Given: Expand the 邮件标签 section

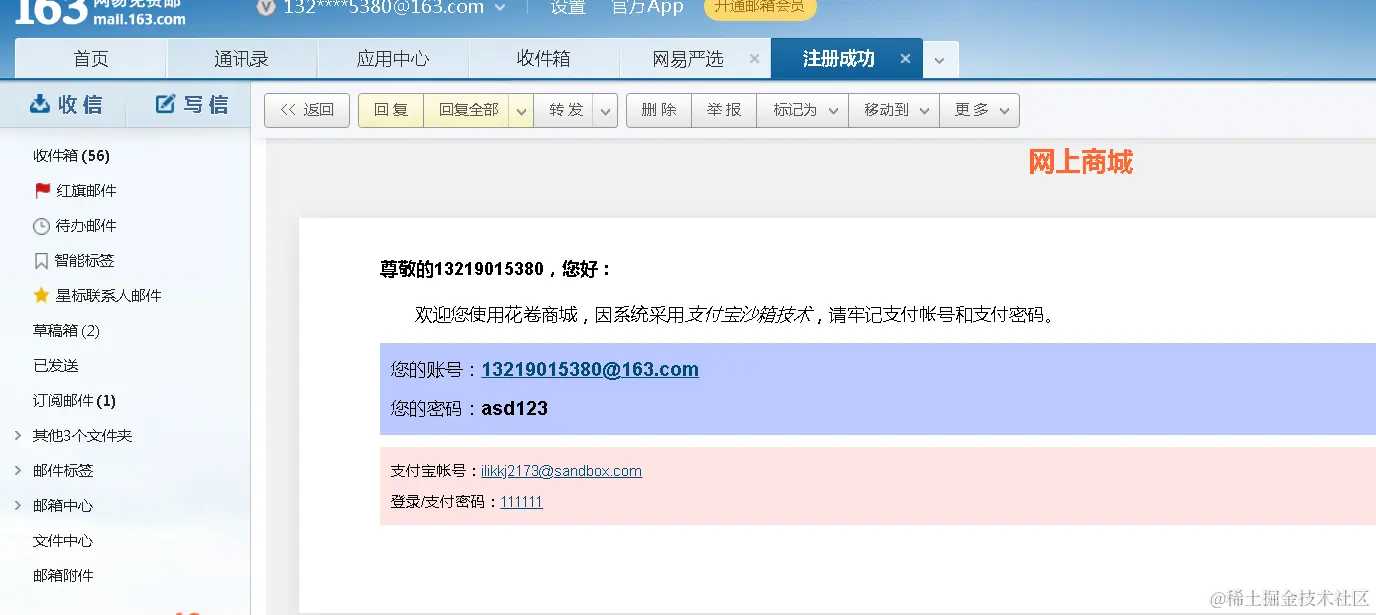Looking at the screenshot, I should coord(18,470).
